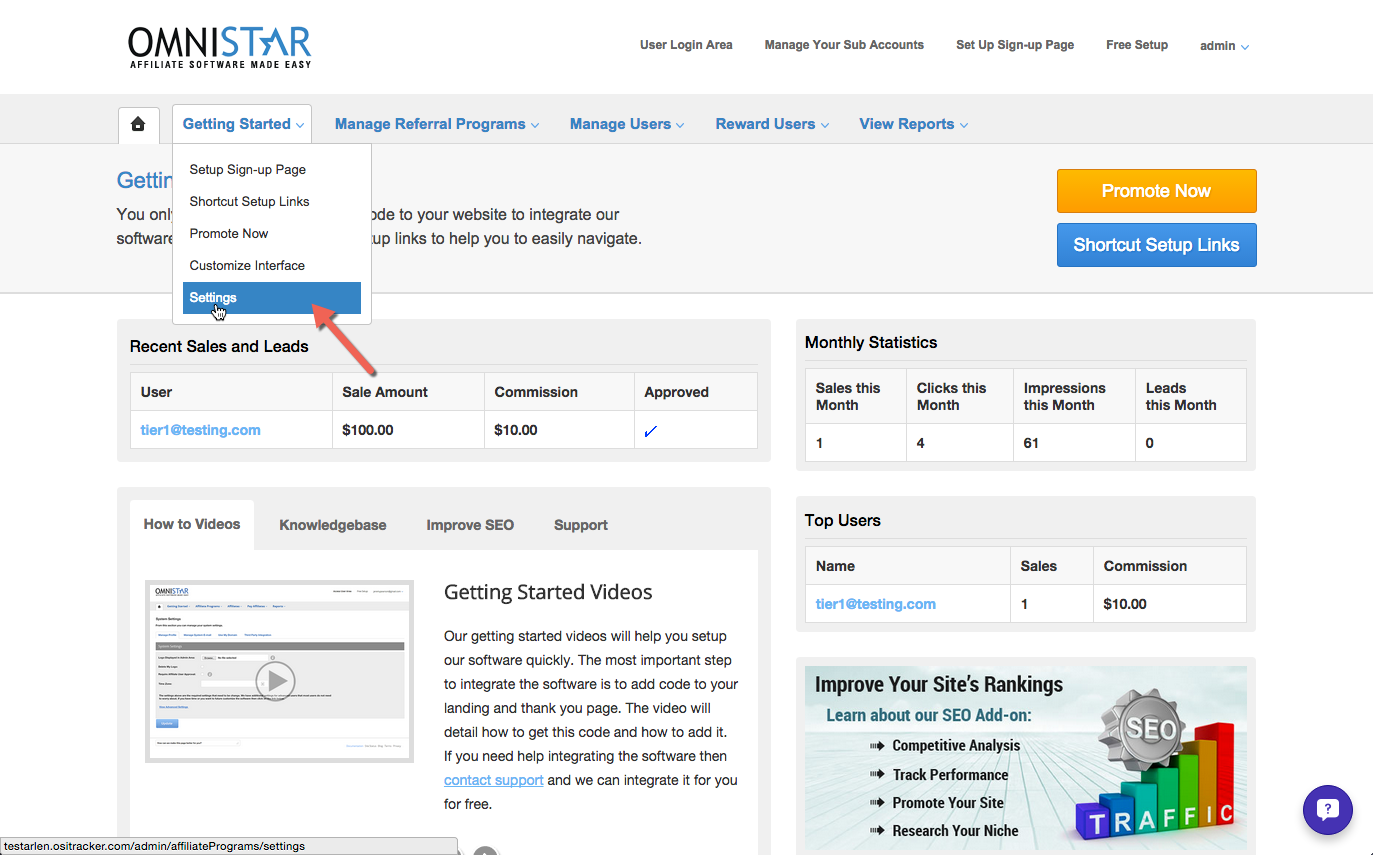This screenshot has height=855, width=1373.
Task: Open the Free Setup link
Action: coord(1137,45)
